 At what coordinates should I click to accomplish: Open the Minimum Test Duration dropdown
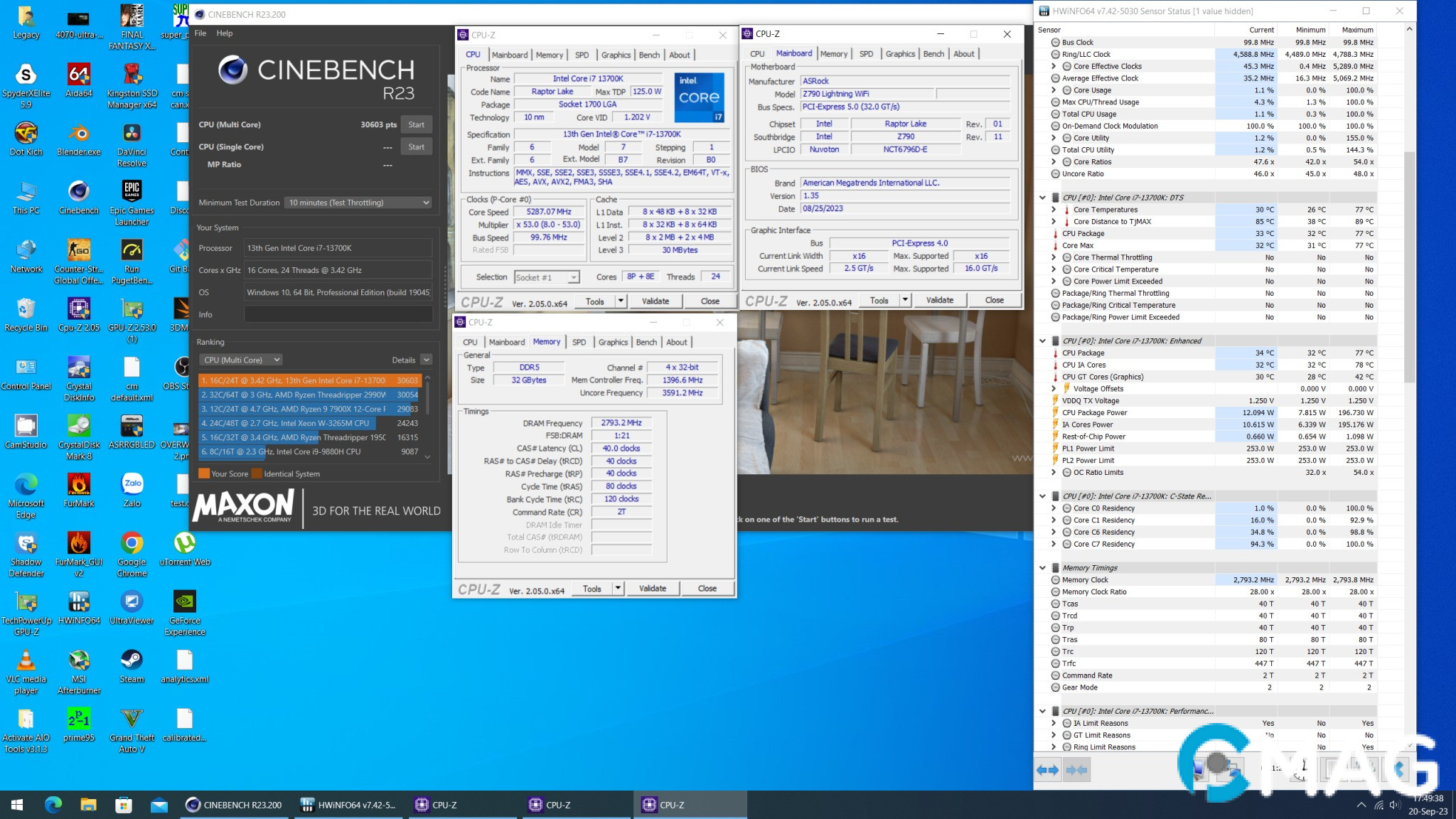pos(358,203)
